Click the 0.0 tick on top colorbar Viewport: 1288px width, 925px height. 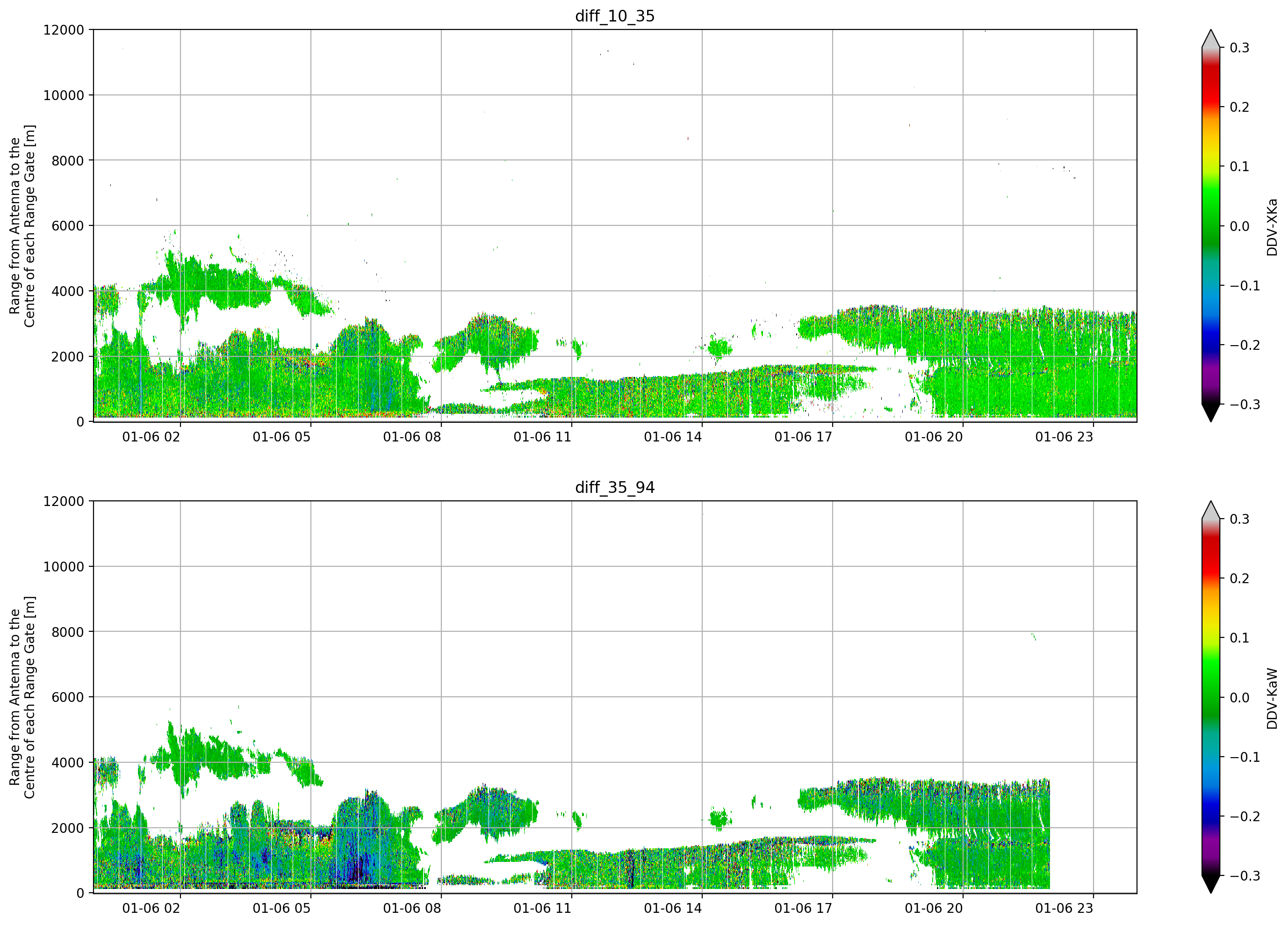[x=1239, y=226]
